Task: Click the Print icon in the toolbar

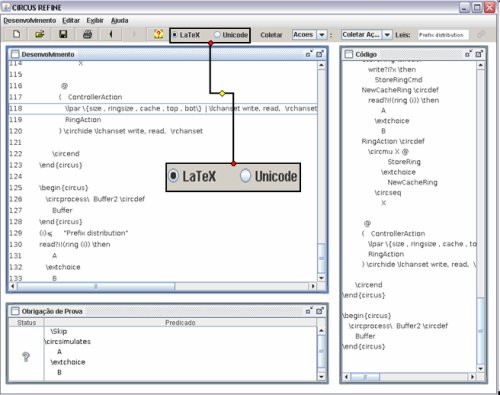Action: 87,34
